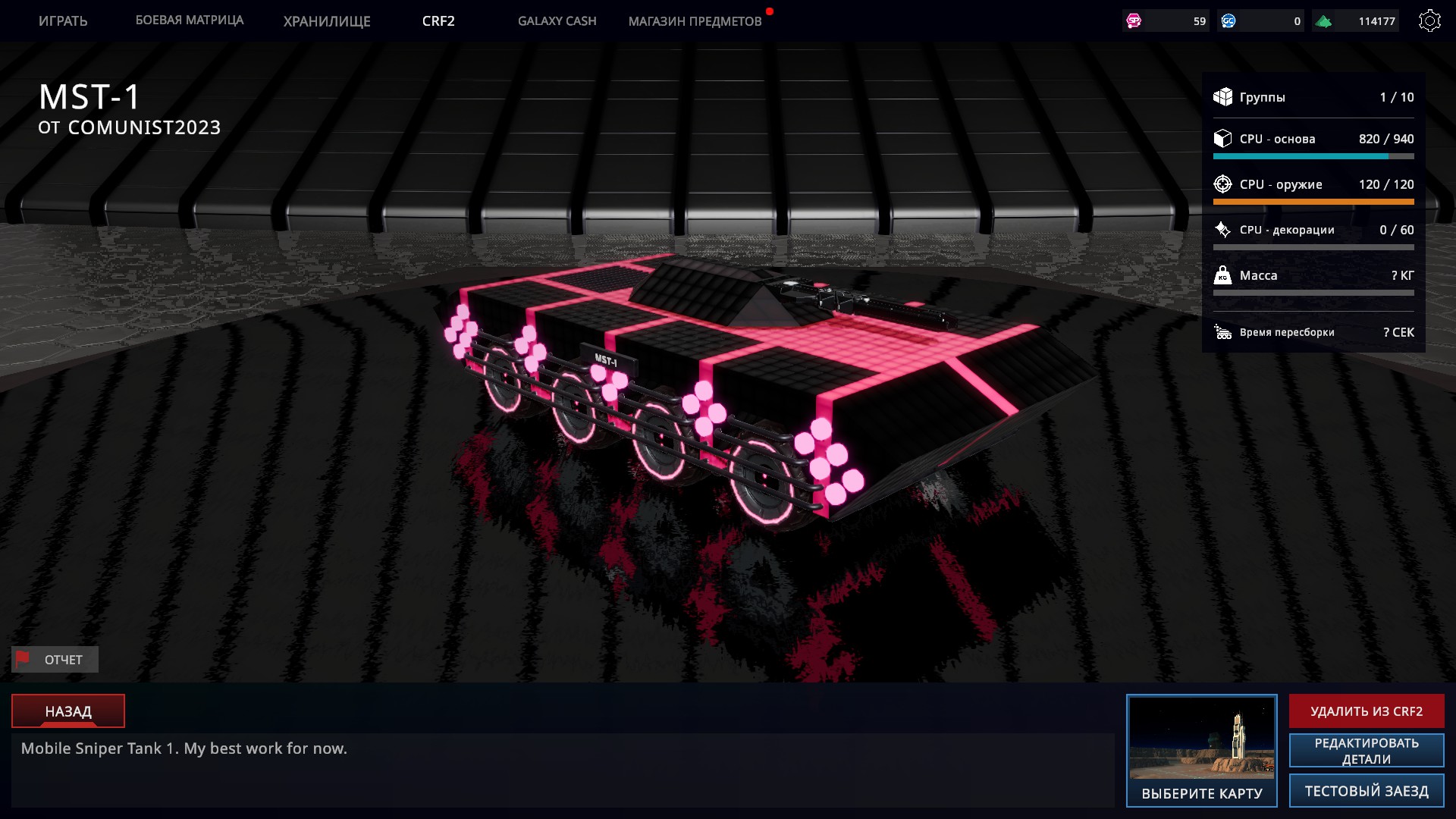
Task: Open the ИГРАТЬ tab
Action: (63, 21)
